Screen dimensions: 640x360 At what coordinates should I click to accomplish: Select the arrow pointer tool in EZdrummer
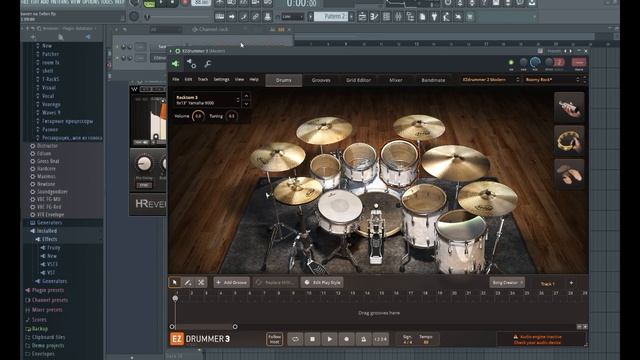click(175, 282)
